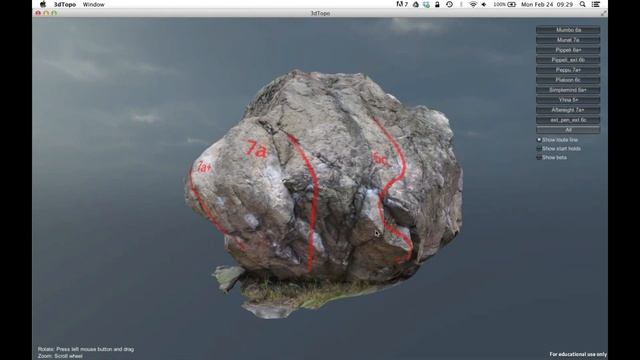Pick the Simplemind 6a+ route

point(568,90)
